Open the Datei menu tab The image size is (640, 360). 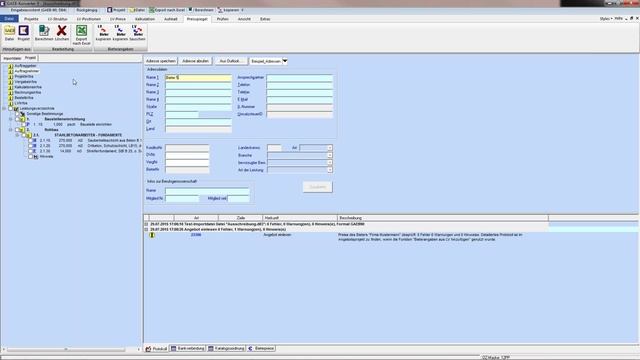[x=9, y=19]
